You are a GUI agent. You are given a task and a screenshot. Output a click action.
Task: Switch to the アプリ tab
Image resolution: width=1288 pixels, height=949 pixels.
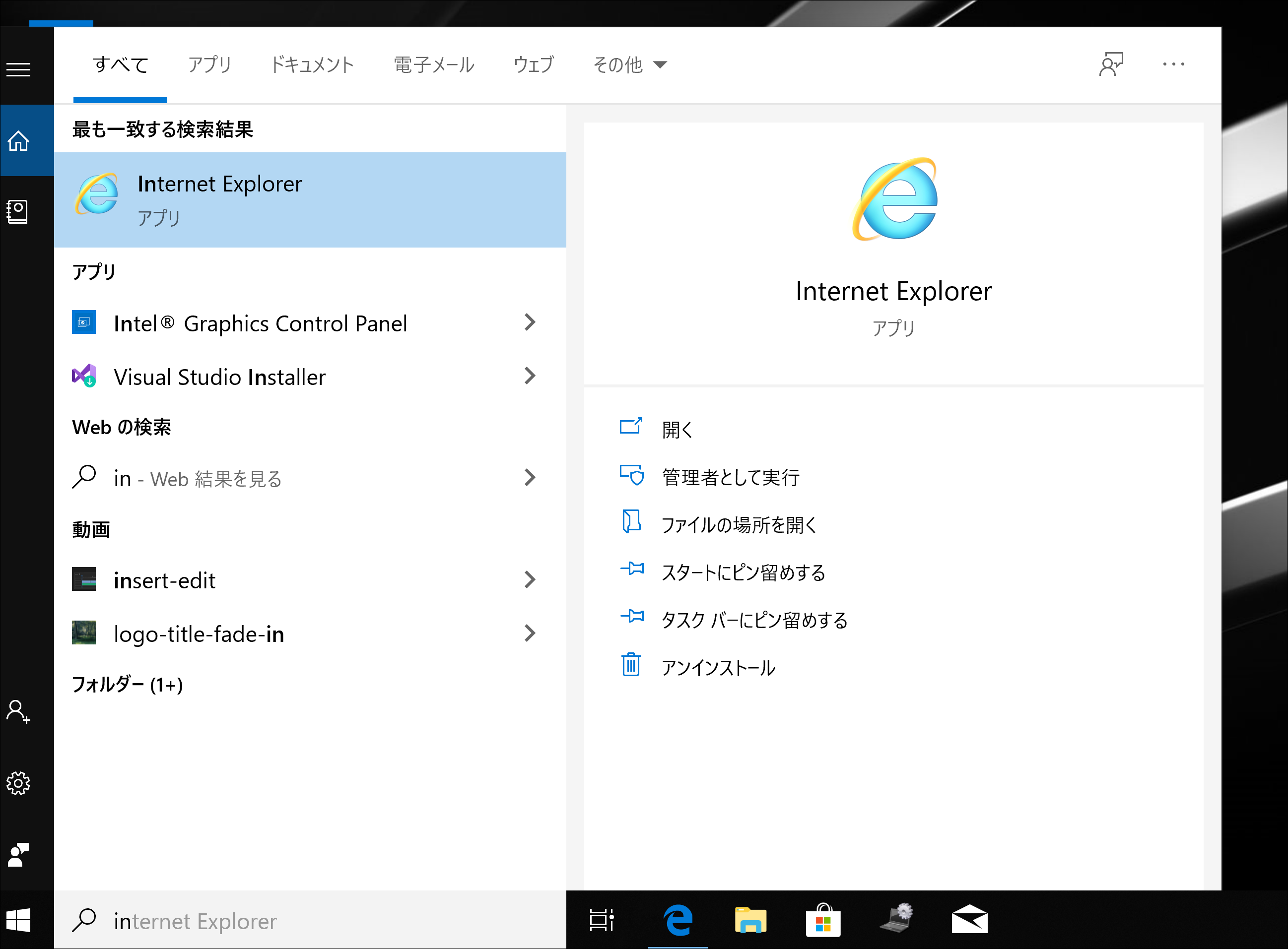pos(210,64)
